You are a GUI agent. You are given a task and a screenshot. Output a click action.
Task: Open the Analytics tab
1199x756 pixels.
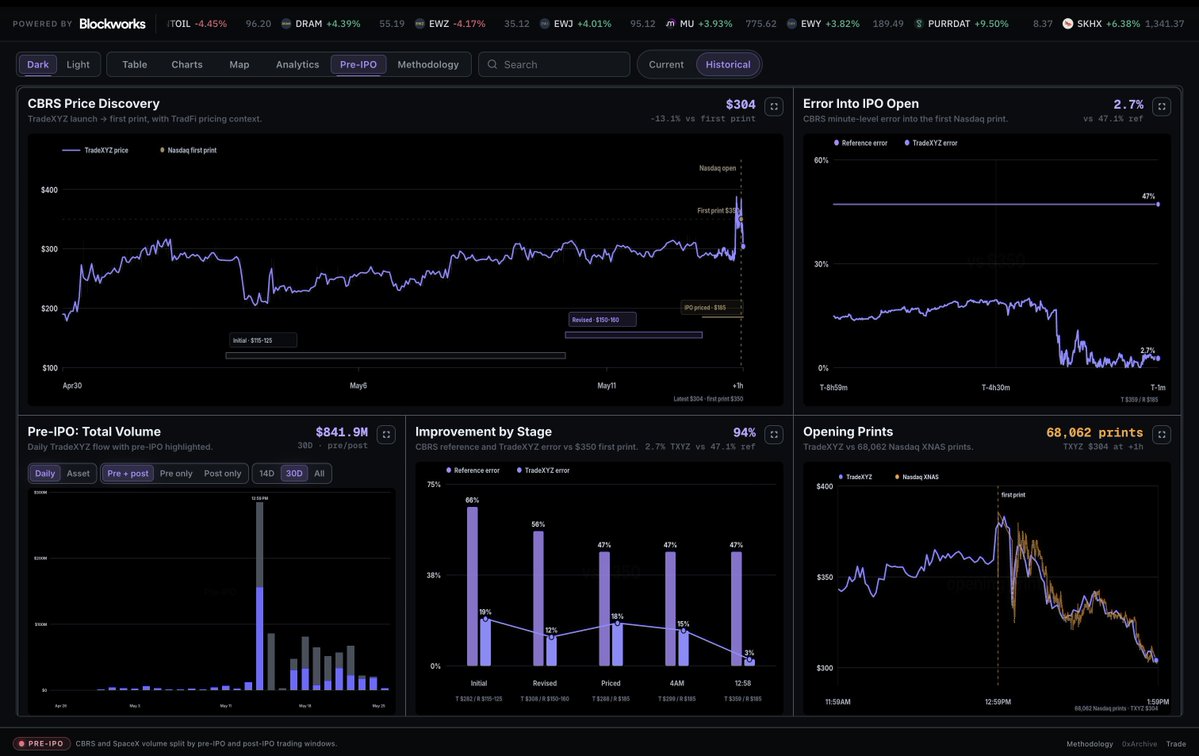tap(297, 64)
